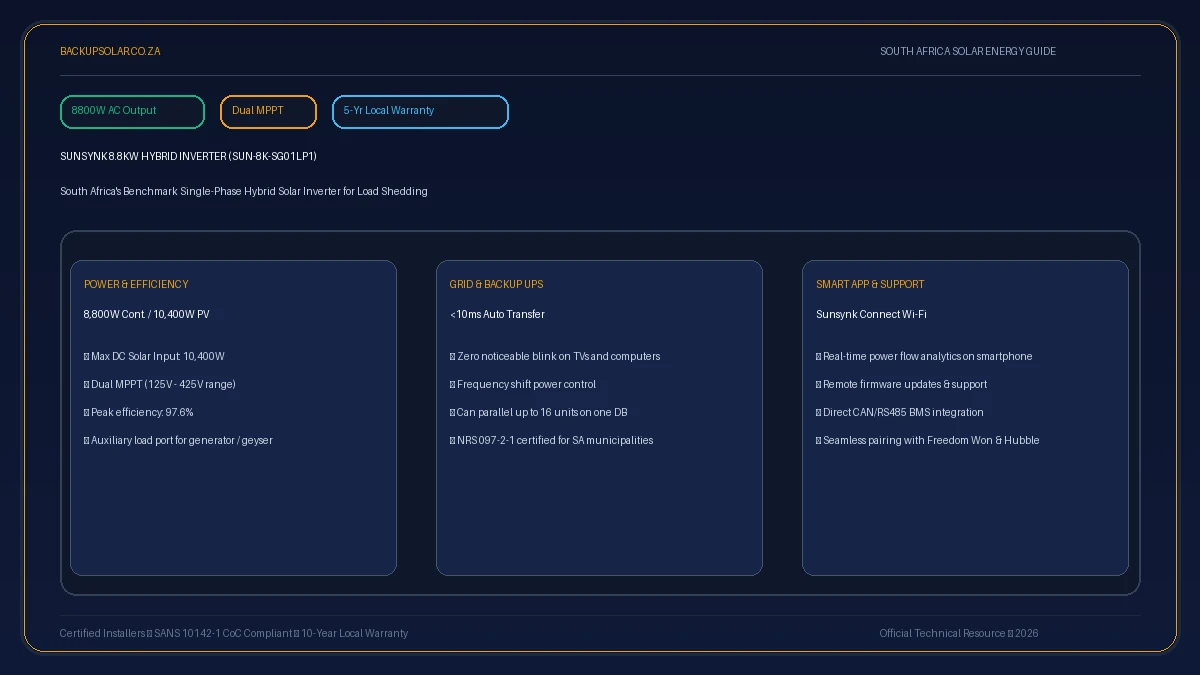Screen dimensions: 1200x675
Task: Select the 5-Yr Local Warranty badge
Action: 420,112
